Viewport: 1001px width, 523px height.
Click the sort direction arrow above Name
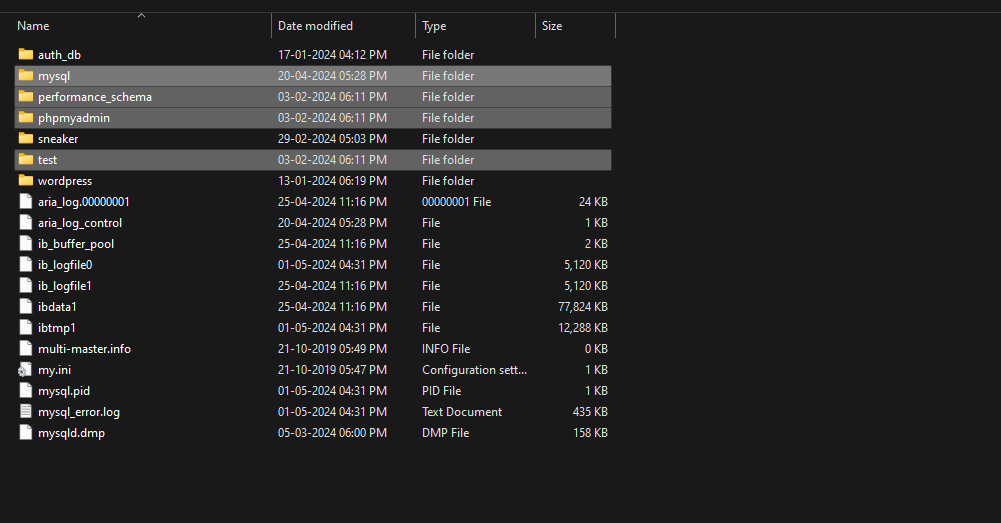point(142,15)
